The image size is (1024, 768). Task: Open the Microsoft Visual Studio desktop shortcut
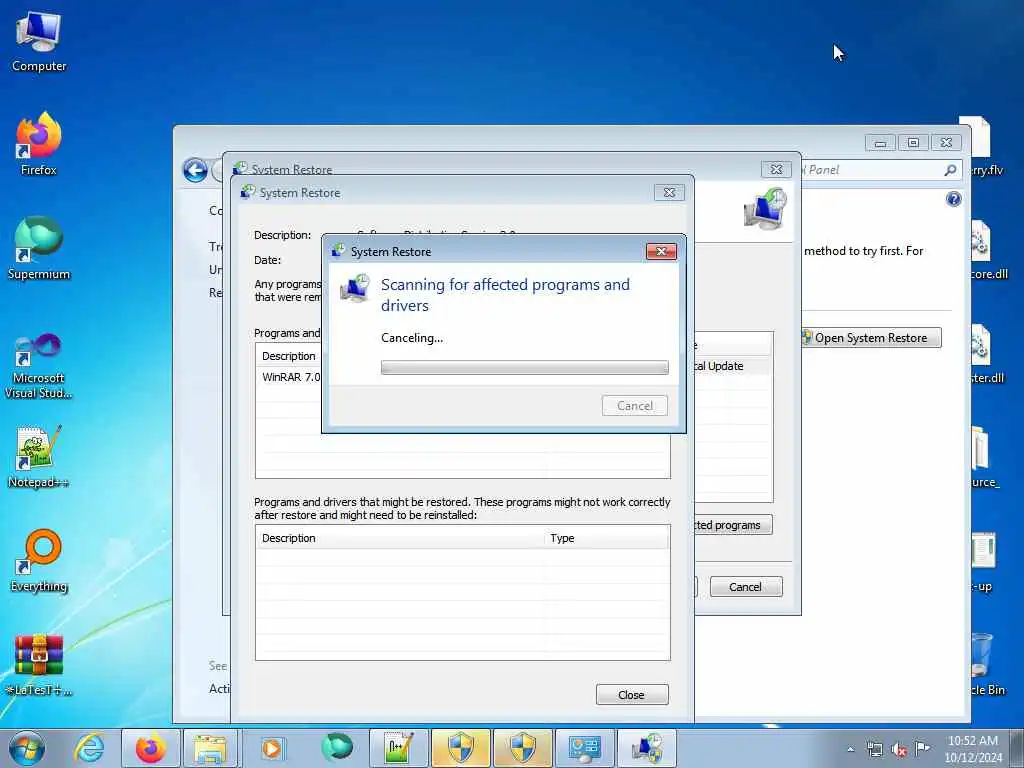pyautogui.click(x=39, y=366)
